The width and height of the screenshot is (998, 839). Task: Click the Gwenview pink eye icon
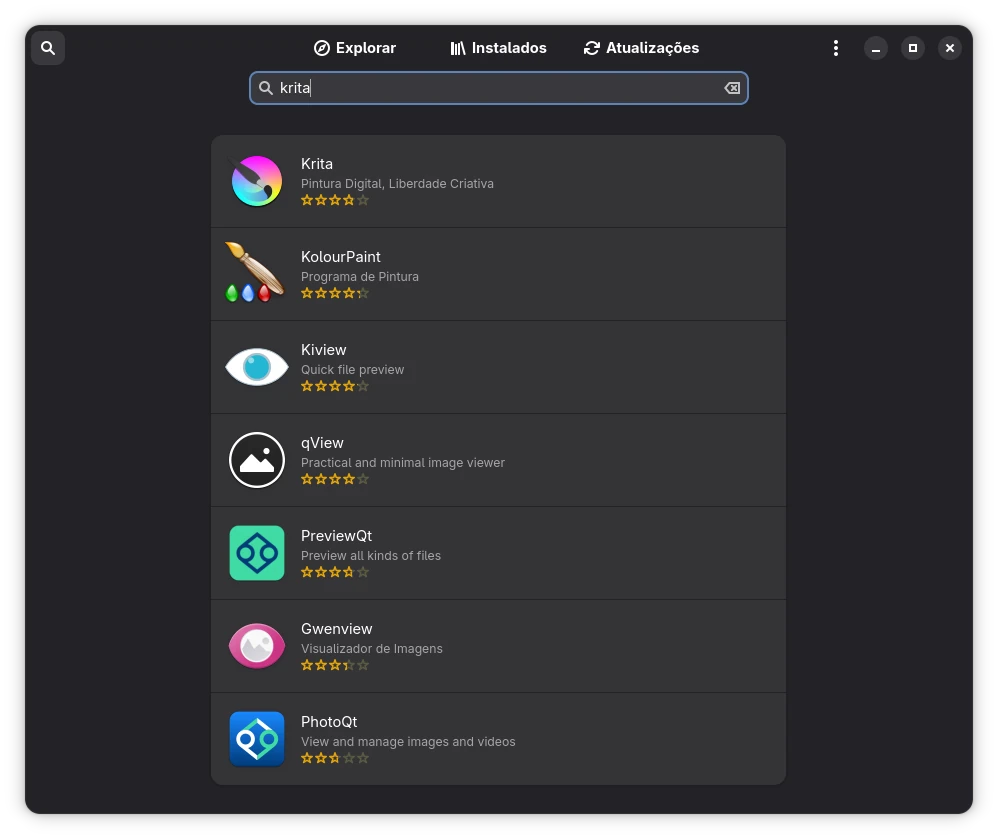point(257,645)
